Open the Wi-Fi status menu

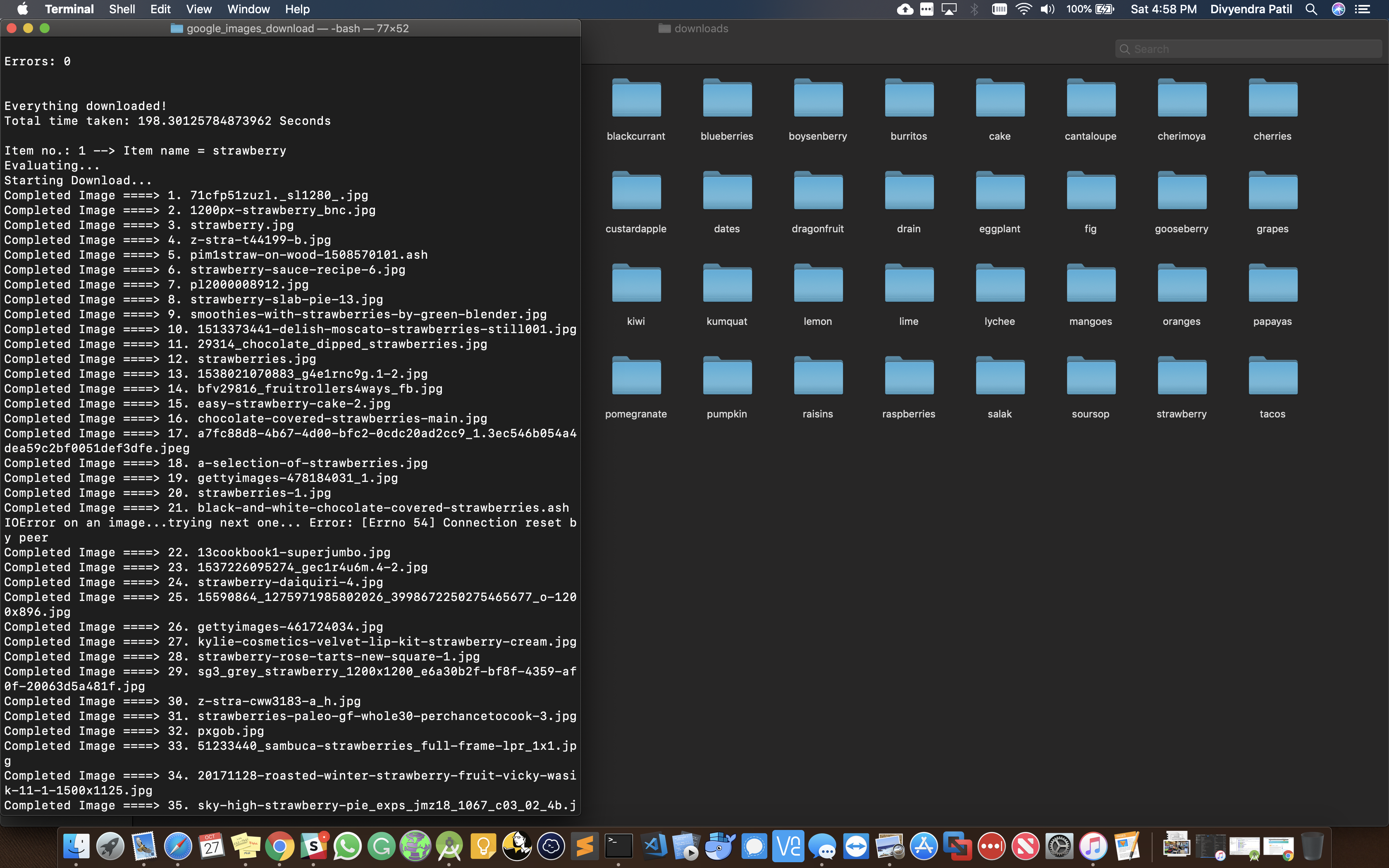coord(1024,9)
